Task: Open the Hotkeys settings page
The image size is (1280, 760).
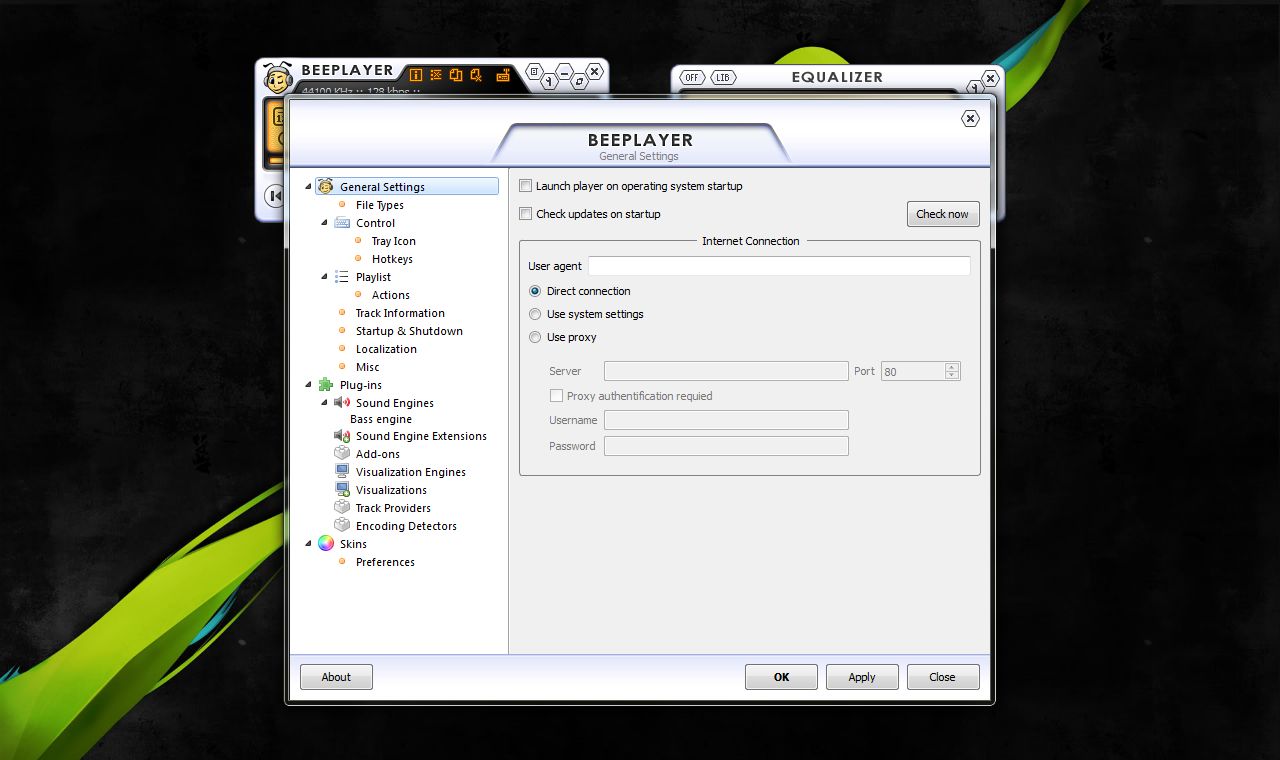Action: point(392,259)
